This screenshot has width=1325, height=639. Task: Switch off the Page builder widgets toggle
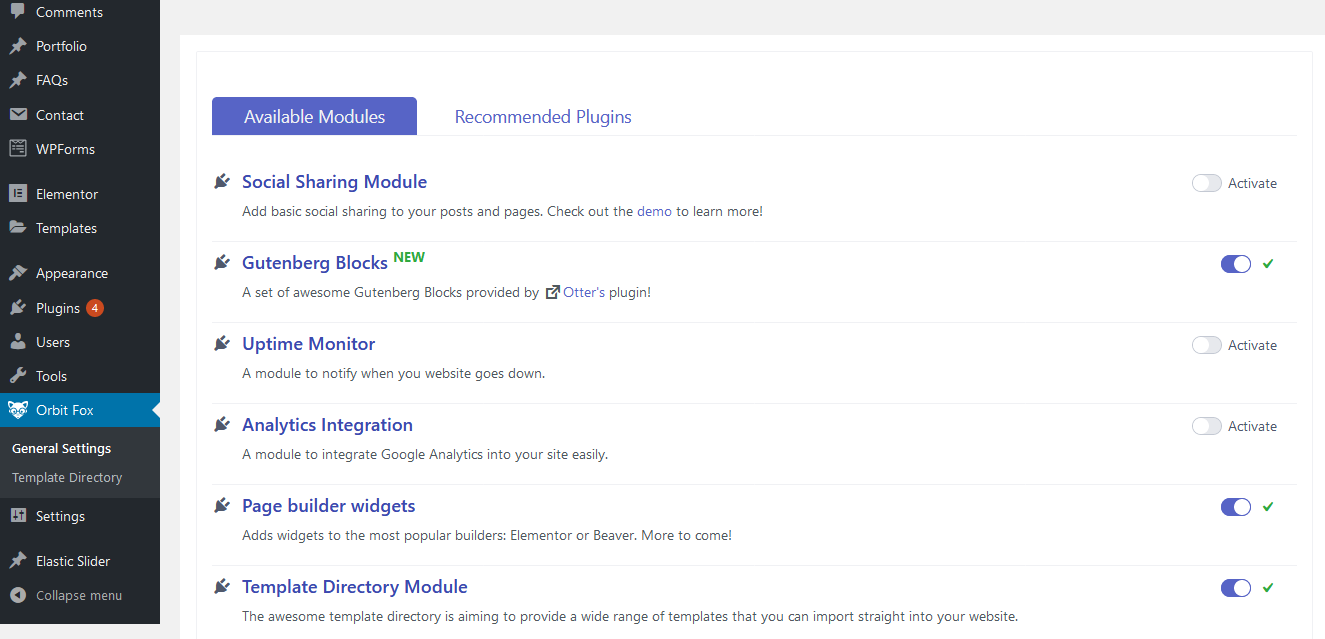point(1236,507)
